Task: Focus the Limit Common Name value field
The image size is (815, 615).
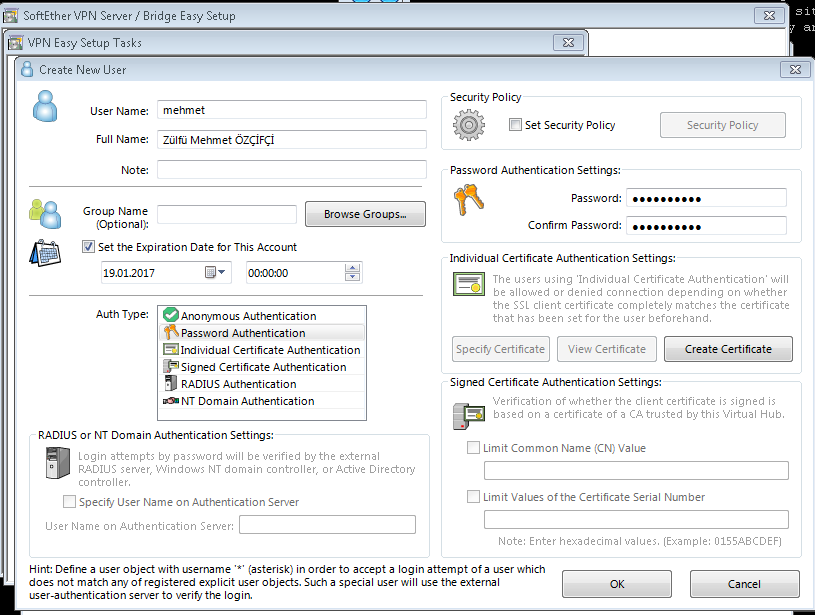Action: click(636, 470)
